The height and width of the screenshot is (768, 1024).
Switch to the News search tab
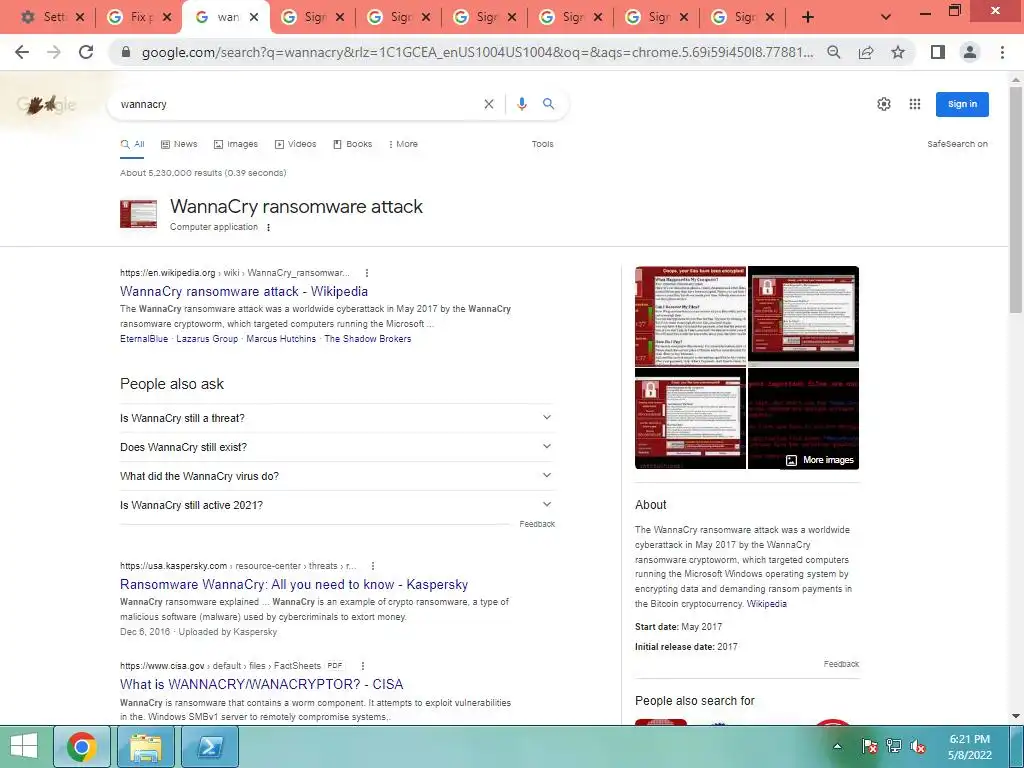[179, 144]
